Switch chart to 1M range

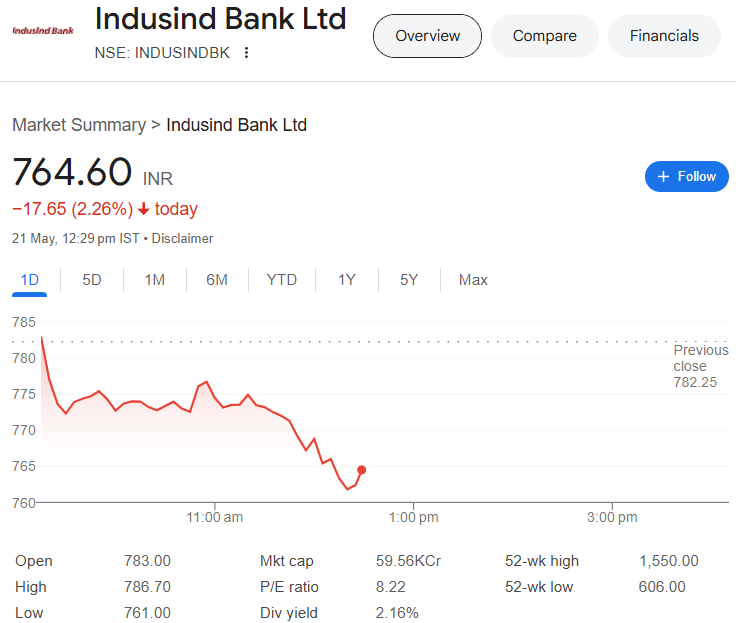click(x=154, y=280)
